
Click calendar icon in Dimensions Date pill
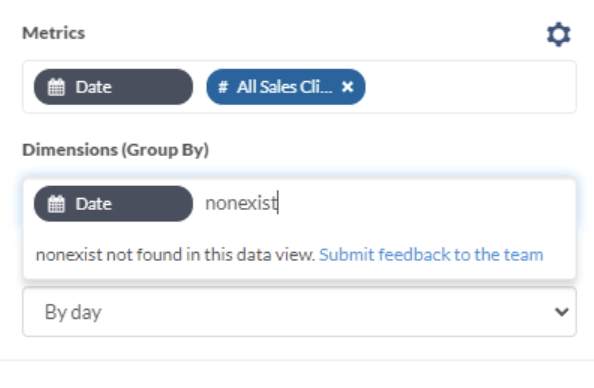point(56,204)
